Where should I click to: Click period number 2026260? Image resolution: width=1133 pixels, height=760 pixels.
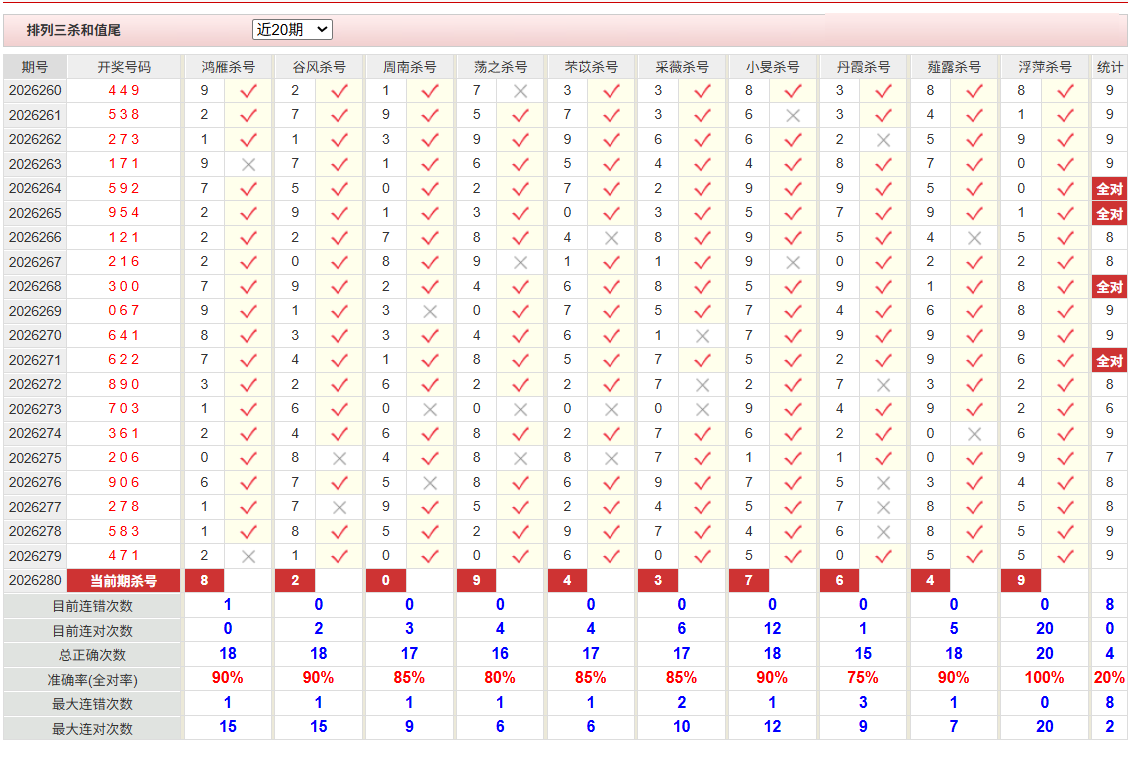[35, 91]
